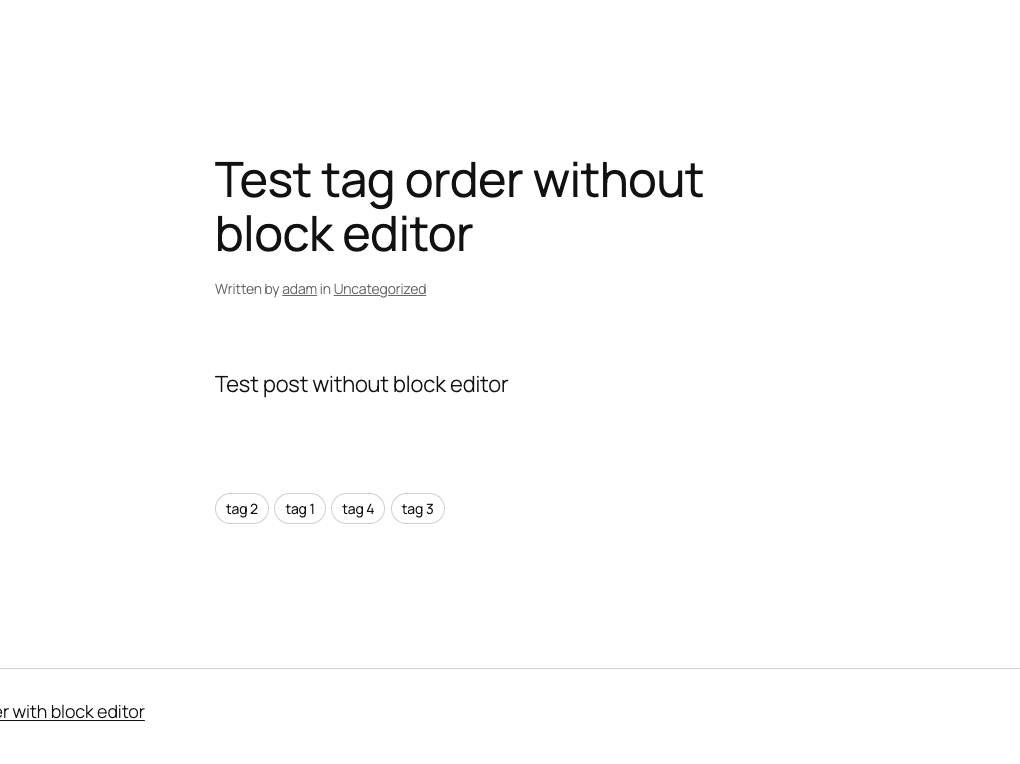Click 'without' in the body paragraph text
1020x764 pixels.
[x=350, y=385]
